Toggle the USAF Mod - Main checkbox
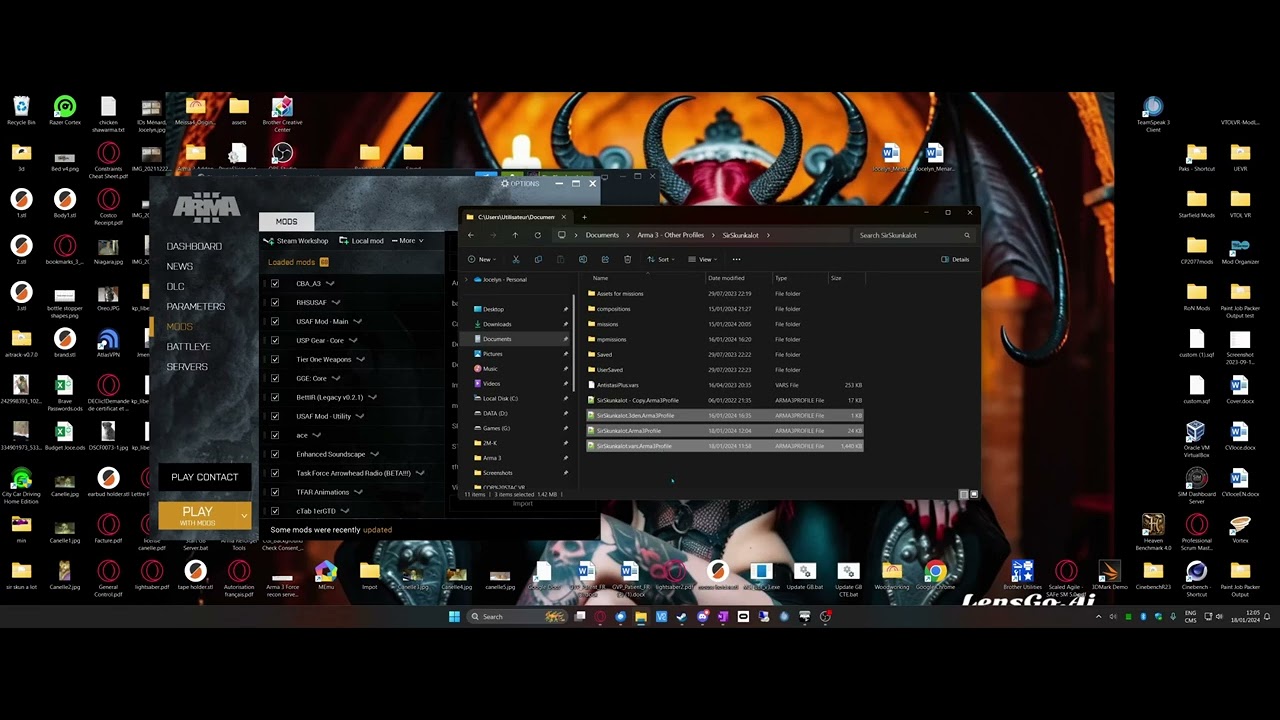Screen dimensions: 1280x720 (x=275, y=321)
